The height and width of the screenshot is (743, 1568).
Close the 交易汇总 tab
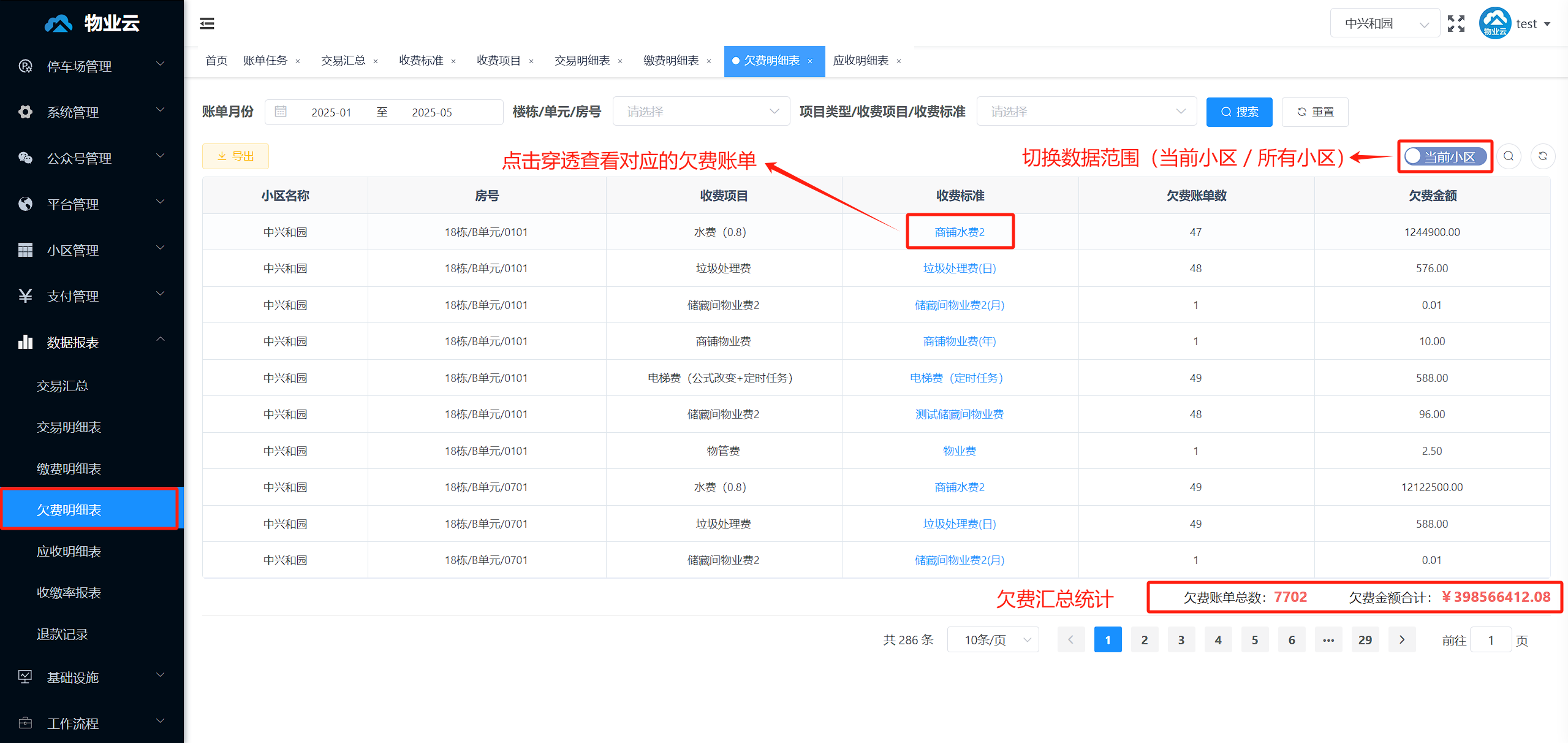click(x=376, y=61)
